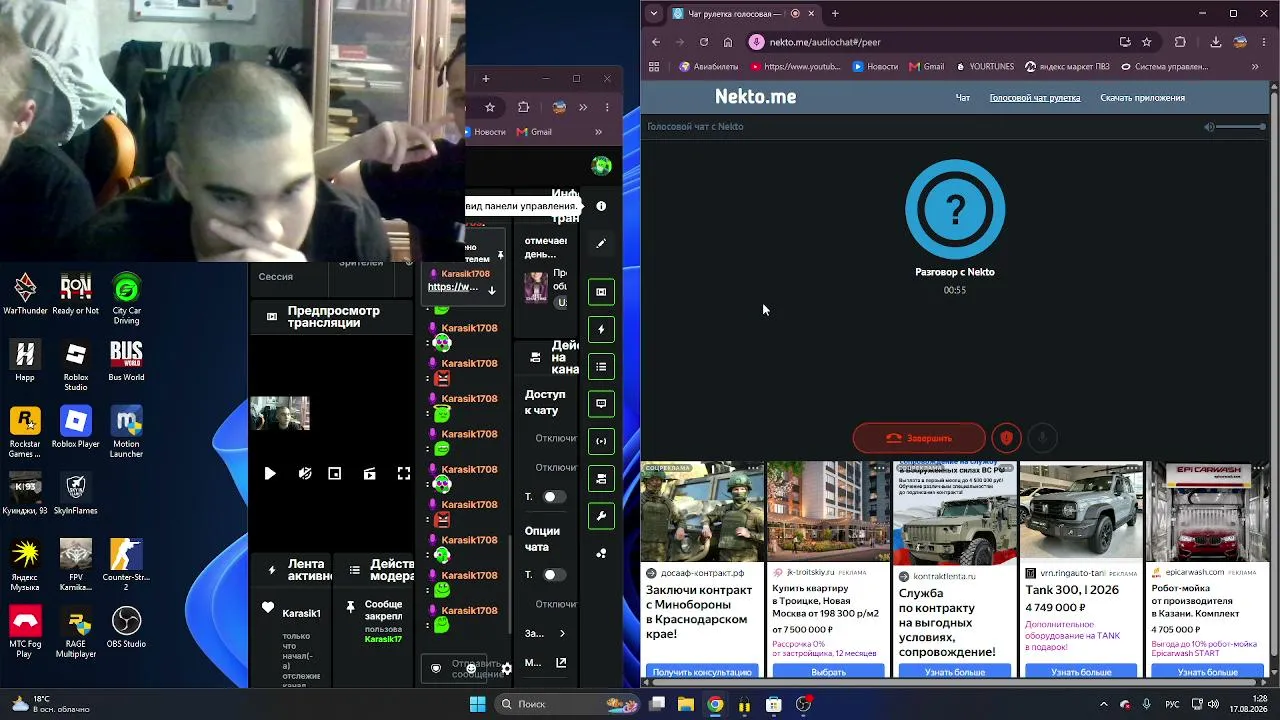The width and height of the screenshot is (1280, 720).
Task: Click the stream preview icon in Twitch sidebar
Action: pyautogui.click(x=601, y=292)
